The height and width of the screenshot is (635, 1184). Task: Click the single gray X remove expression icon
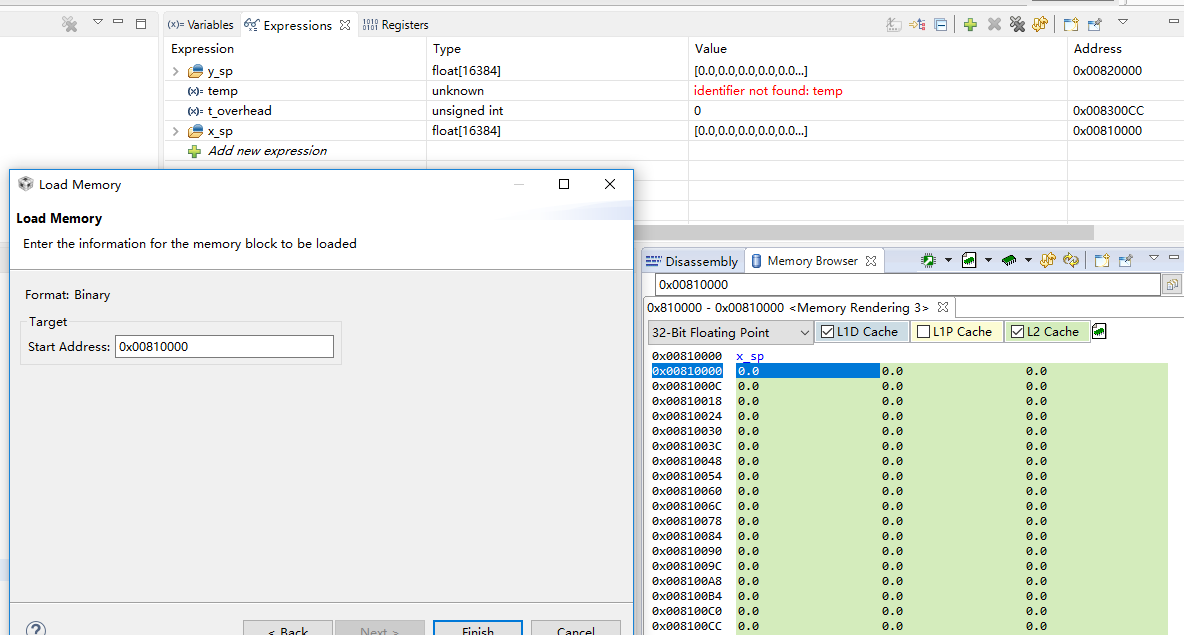click(994, 25)
